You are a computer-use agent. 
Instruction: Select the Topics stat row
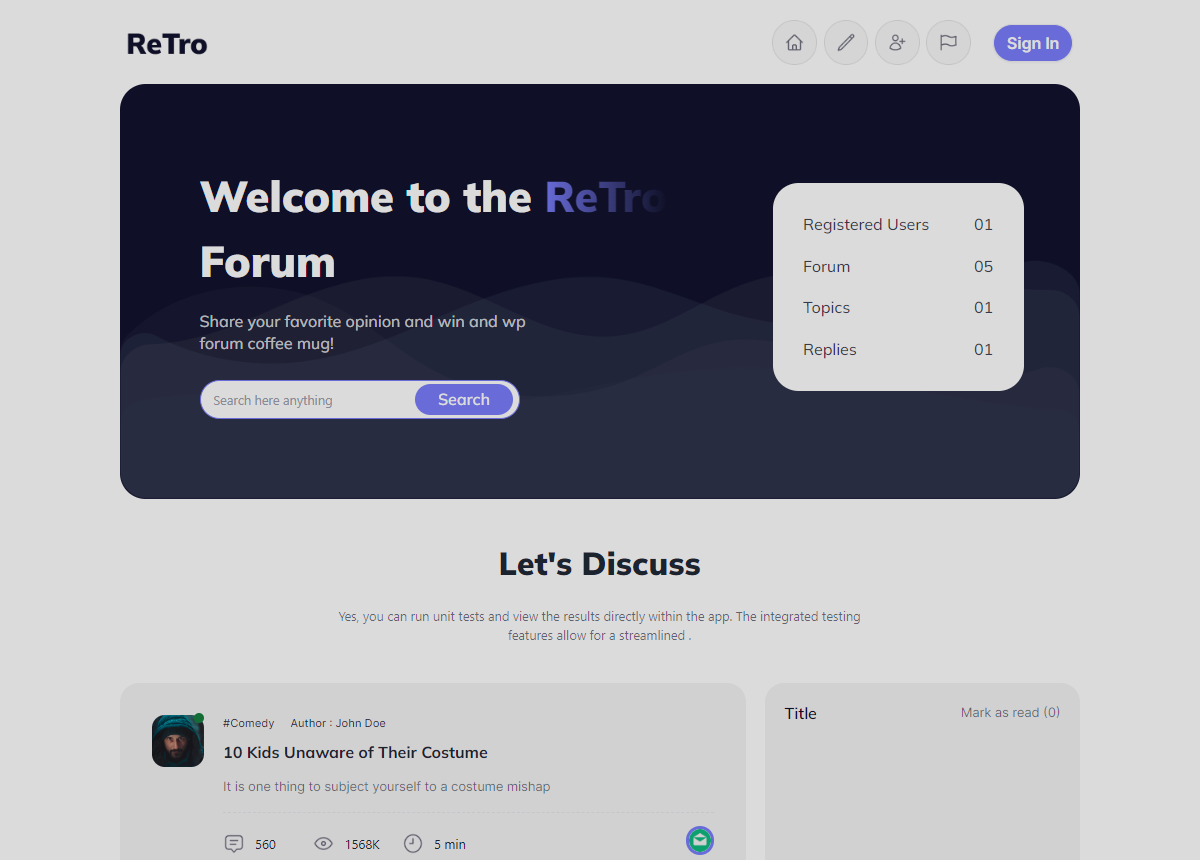[897, 308]
